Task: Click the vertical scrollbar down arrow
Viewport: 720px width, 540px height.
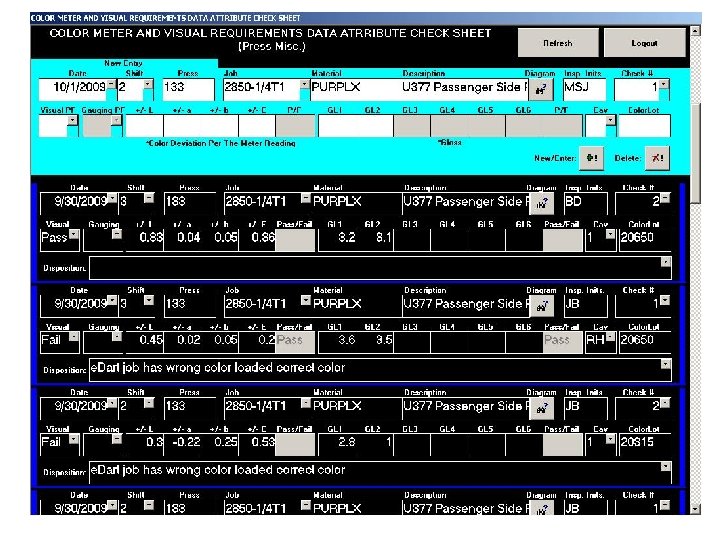Action: tap(696, 509)
